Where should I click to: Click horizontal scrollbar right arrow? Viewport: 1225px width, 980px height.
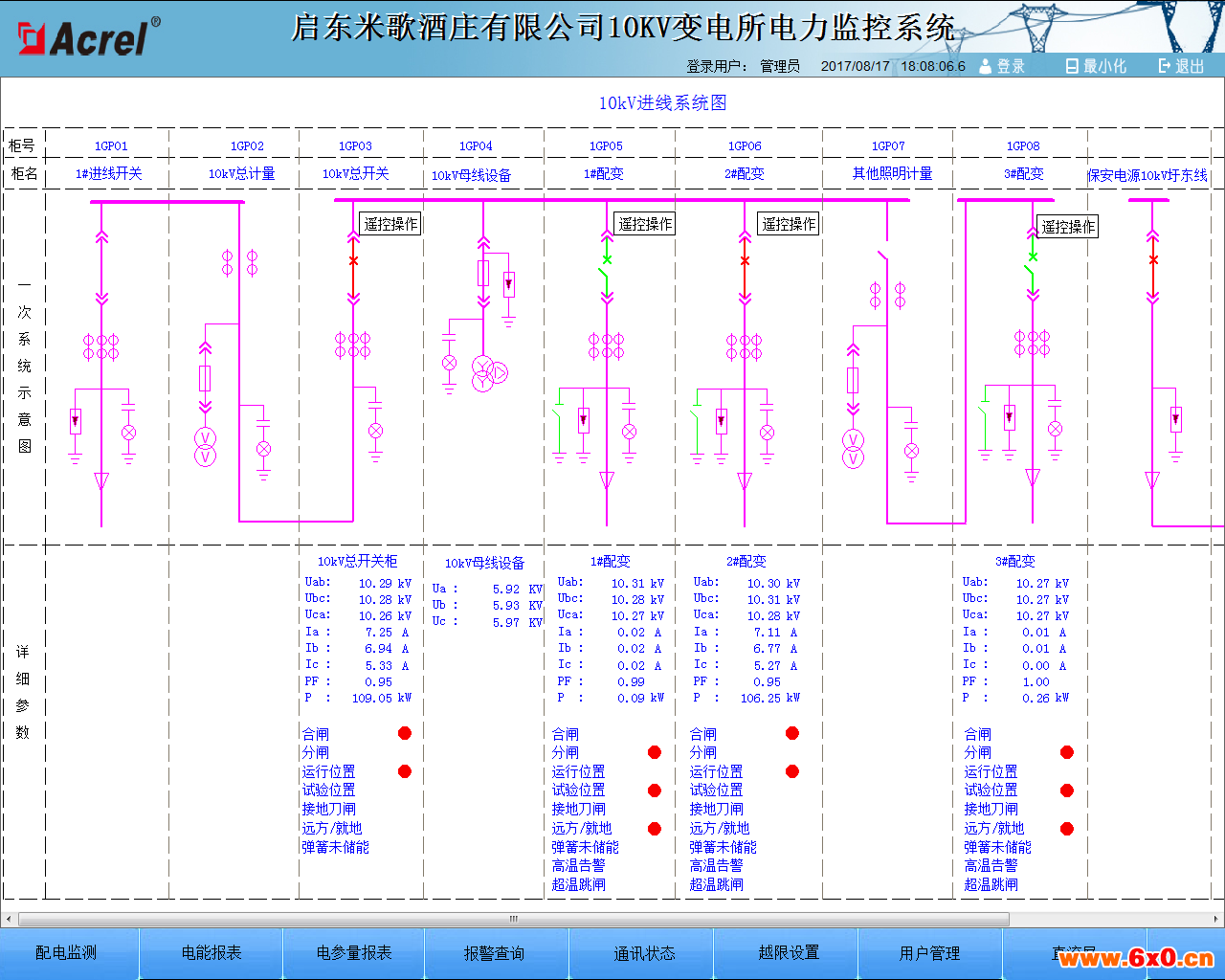pos(1216,919)
